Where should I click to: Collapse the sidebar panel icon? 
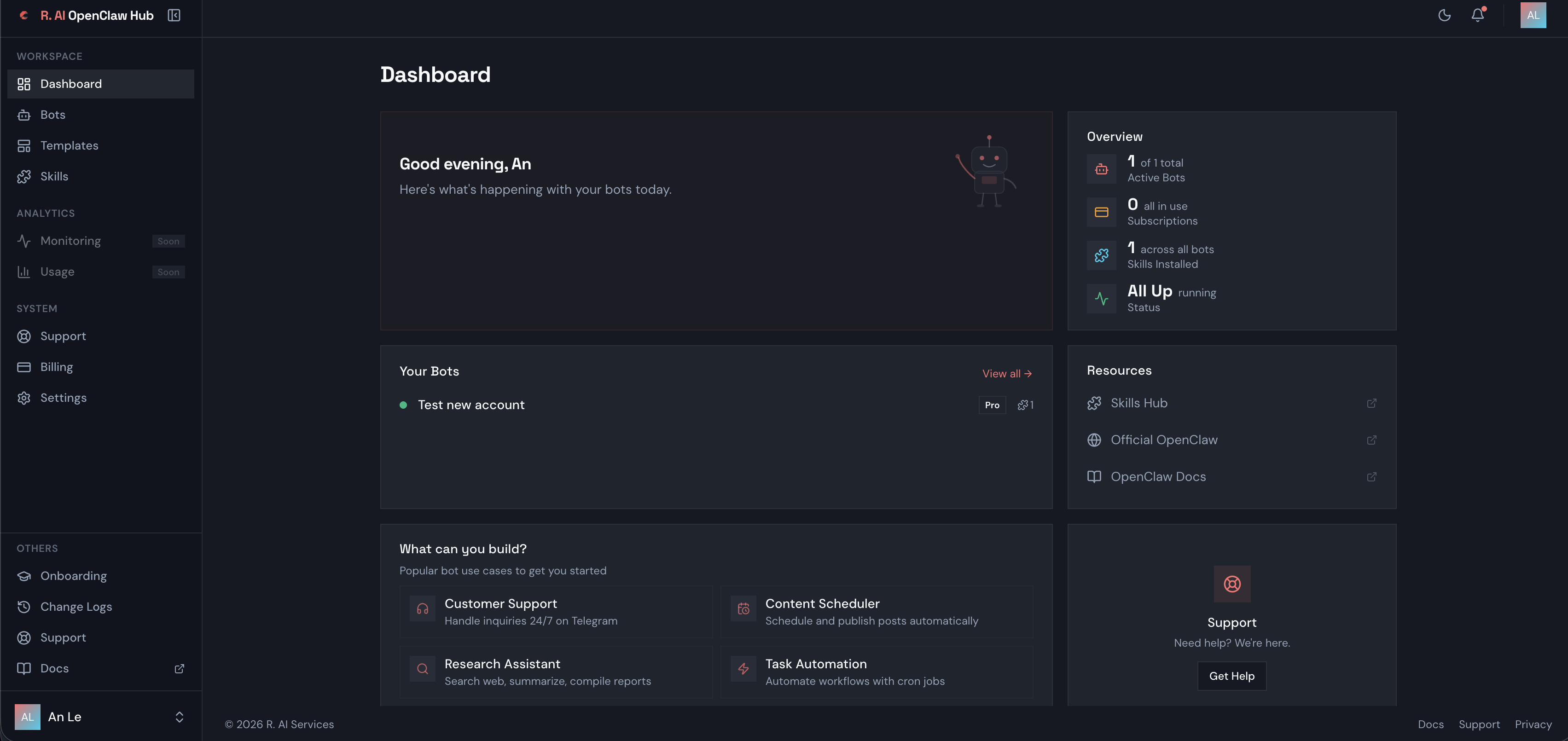174,15
